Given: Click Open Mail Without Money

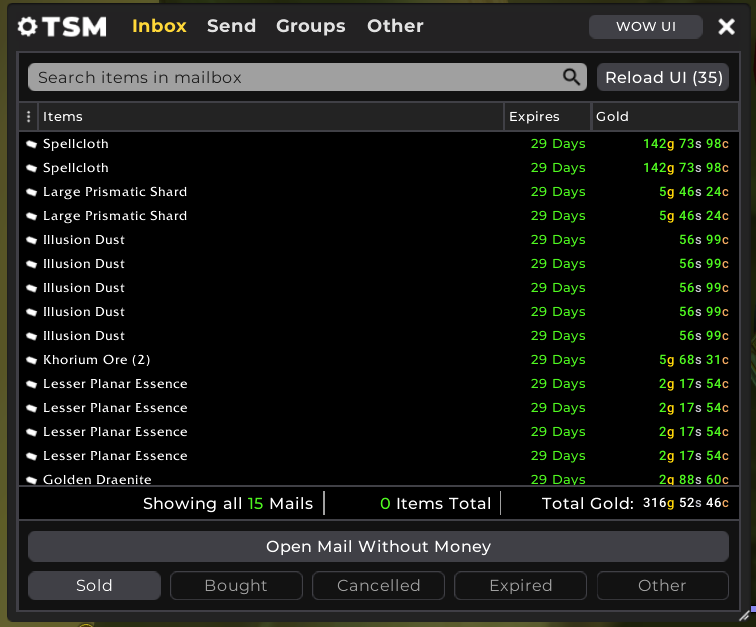Looking at the screenshot, I should [x=378, y=546].
